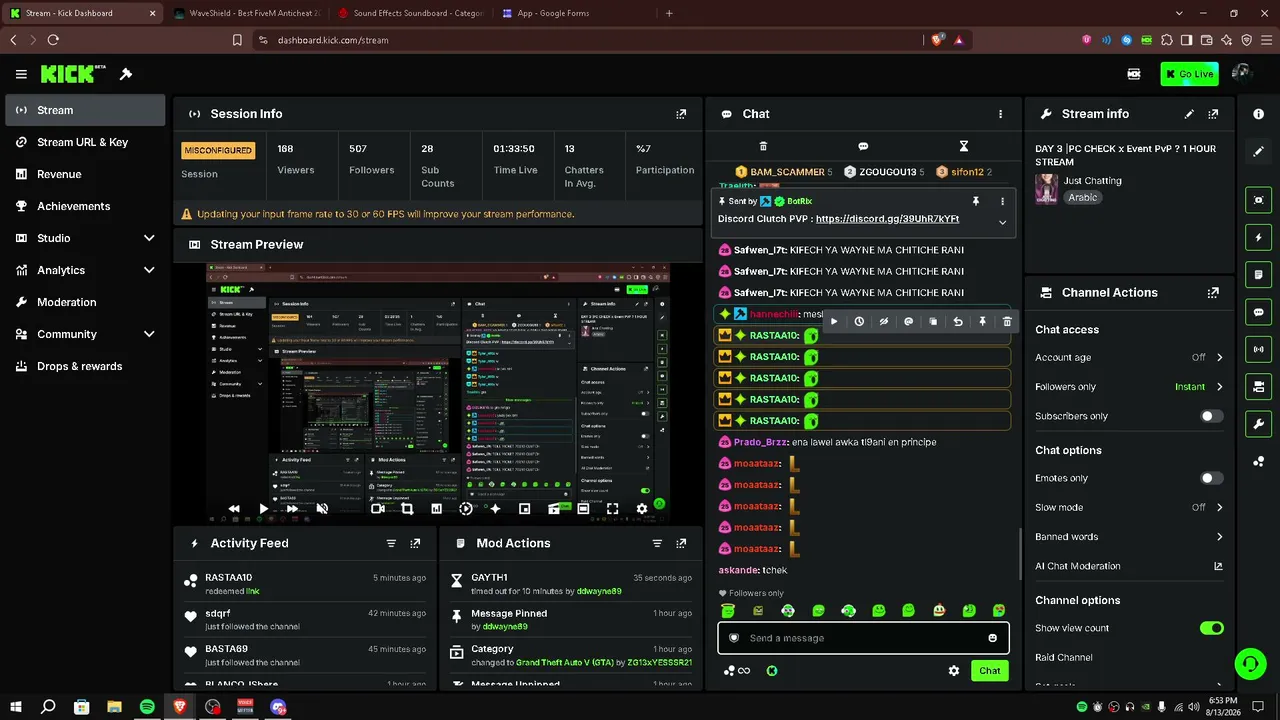Open the Chat panel three-dot menu
Viewport: 1280px width, 720px height.
click(x=1000, y=114)
